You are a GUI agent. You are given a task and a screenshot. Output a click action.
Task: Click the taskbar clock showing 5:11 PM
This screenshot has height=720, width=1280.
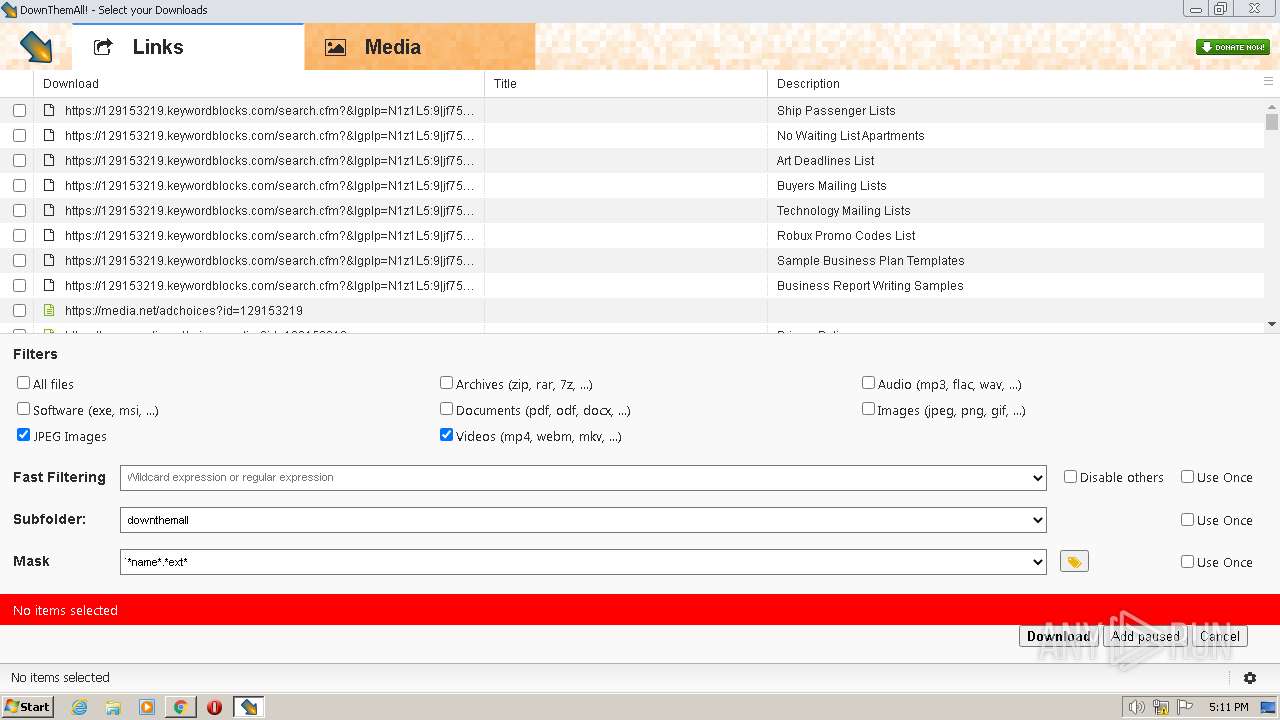[1228, 707]
